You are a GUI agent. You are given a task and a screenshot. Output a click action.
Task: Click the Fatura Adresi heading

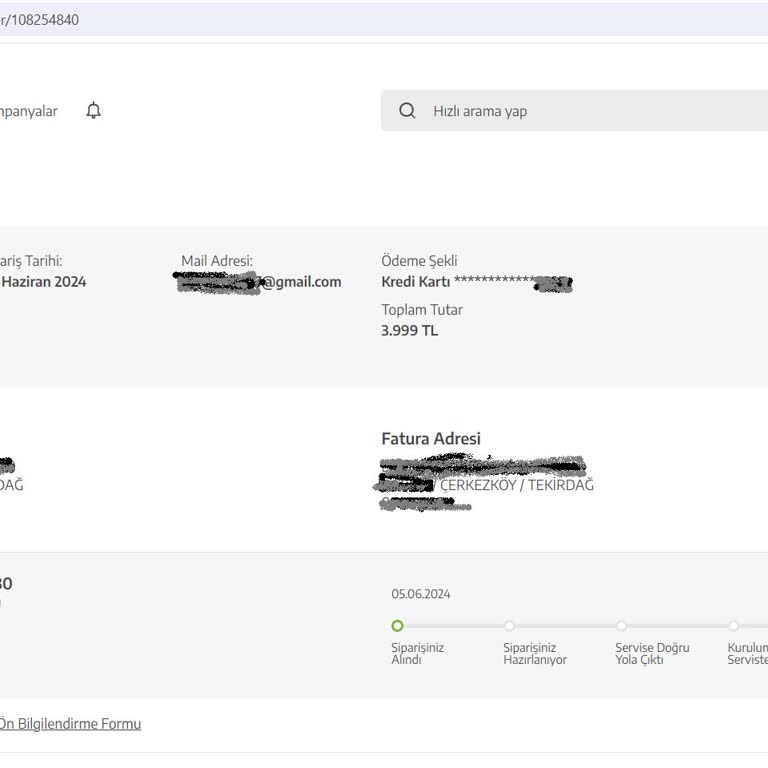[x=430, y=439]
